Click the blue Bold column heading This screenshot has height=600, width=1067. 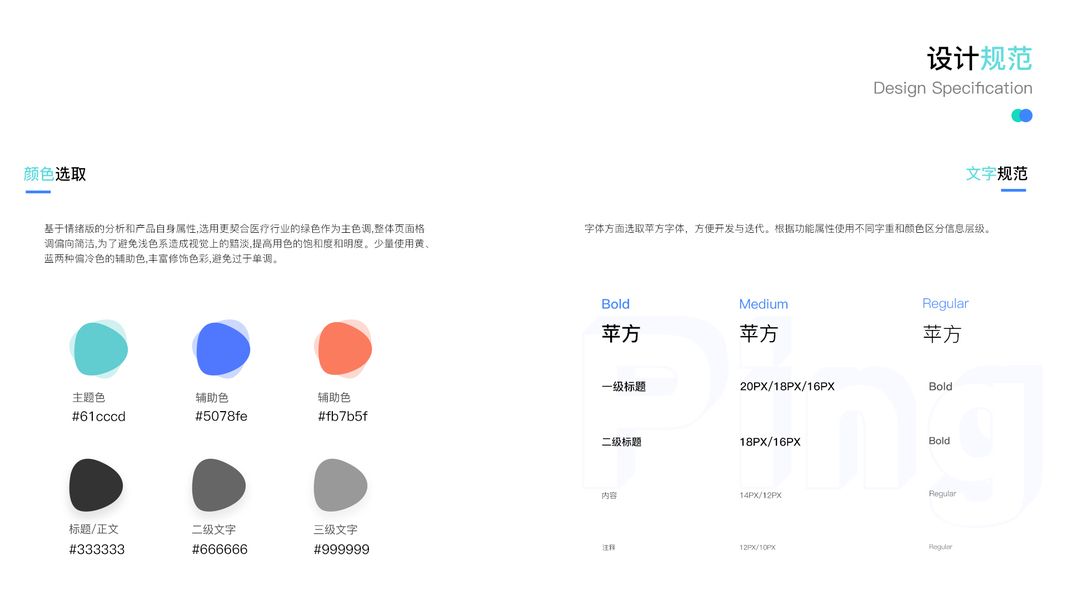tap(615, 304)
